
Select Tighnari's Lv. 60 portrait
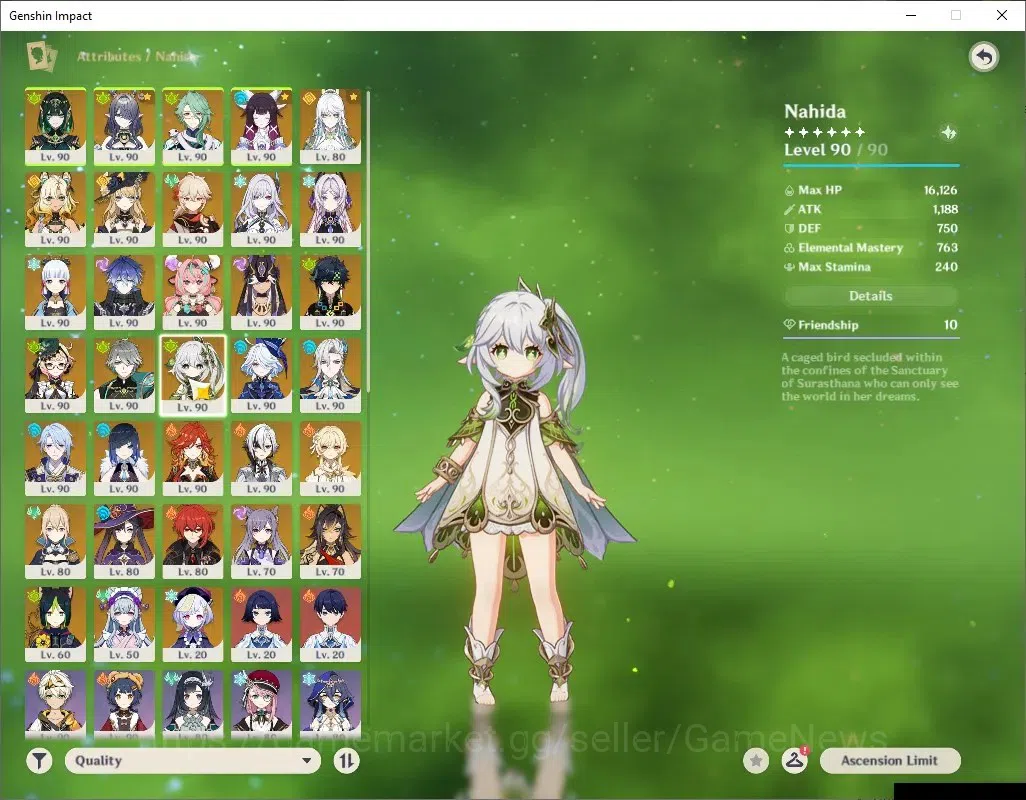pos(56,625)
